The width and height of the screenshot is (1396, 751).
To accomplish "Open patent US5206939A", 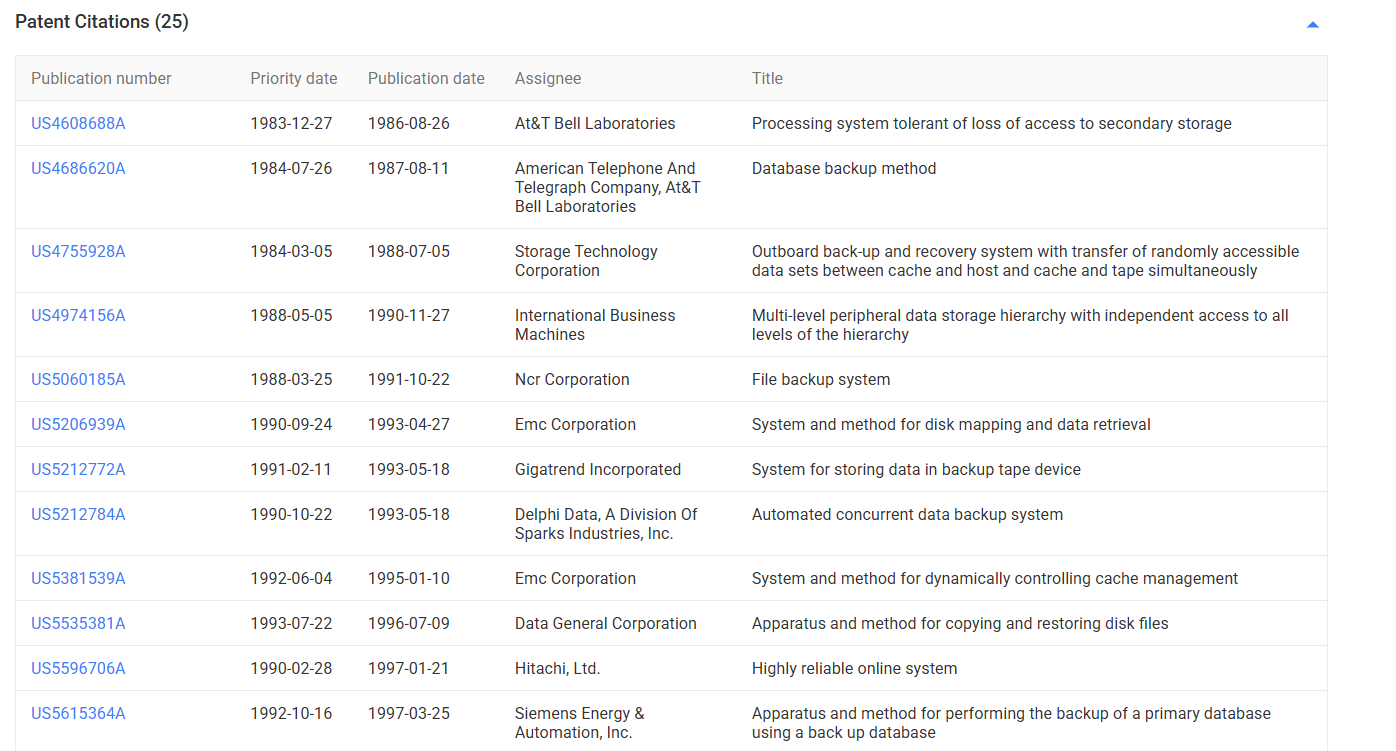I will coord(78,424).
